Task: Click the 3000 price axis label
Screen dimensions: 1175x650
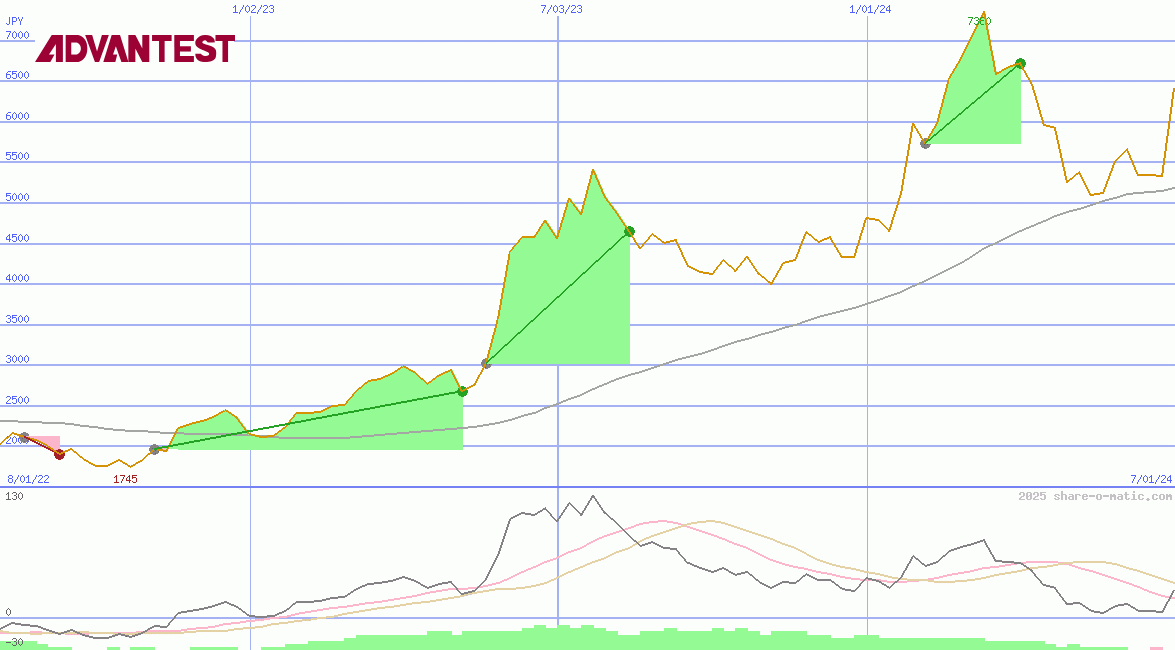Action: pos(17,359)
